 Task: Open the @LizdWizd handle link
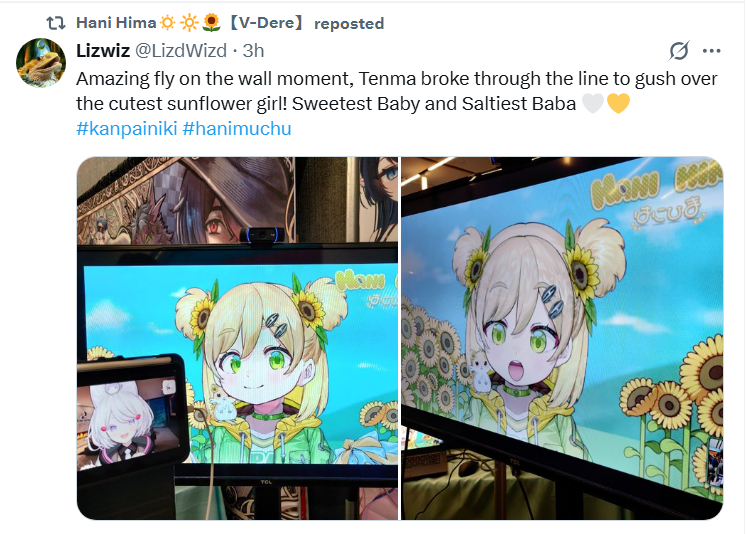[181, 50]
